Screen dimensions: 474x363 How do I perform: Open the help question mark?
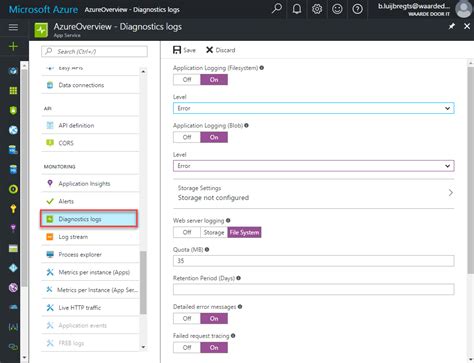click(x=357, y=9)
